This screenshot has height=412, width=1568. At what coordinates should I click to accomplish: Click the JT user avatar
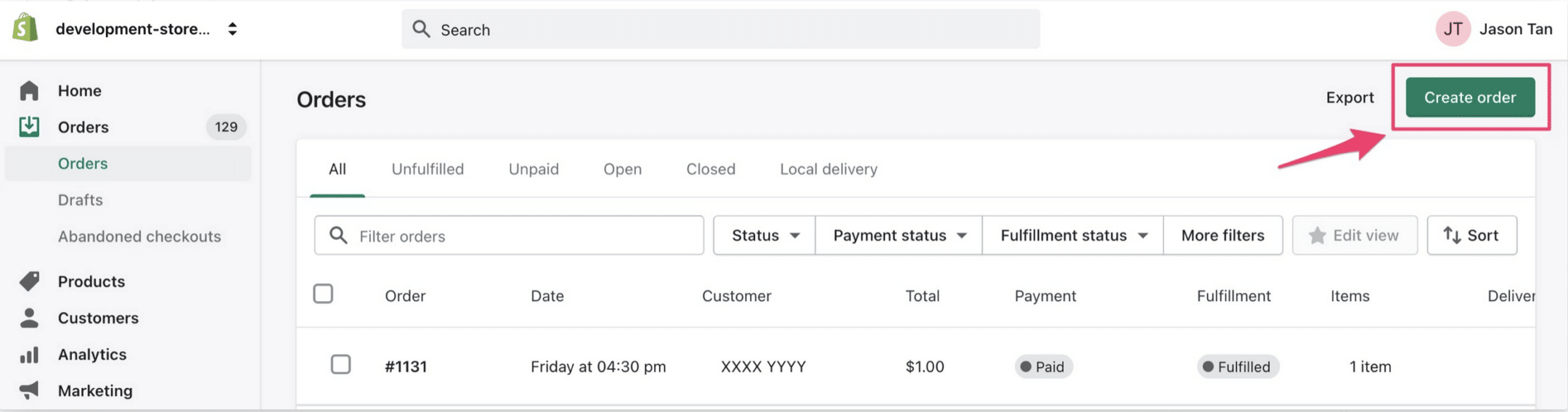[1453, 29]
